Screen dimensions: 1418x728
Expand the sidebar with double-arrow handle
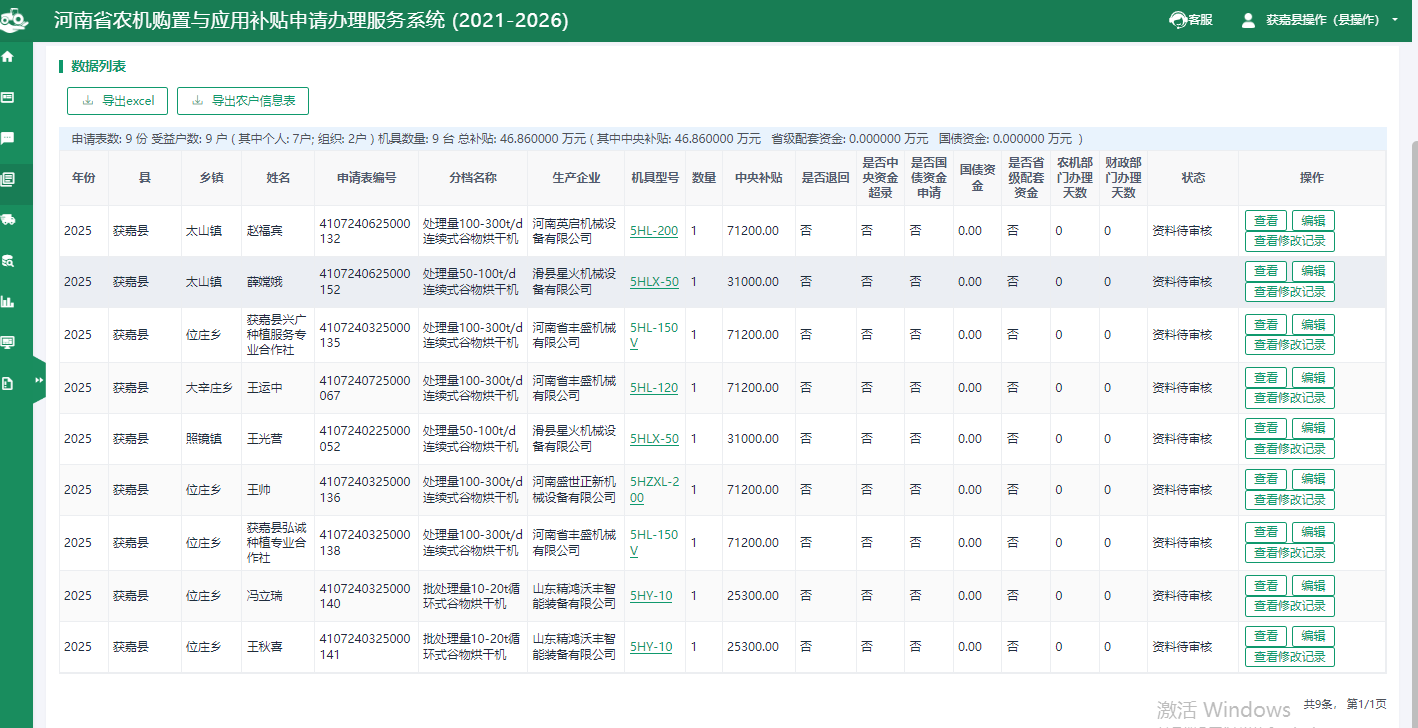pos(39,380)
